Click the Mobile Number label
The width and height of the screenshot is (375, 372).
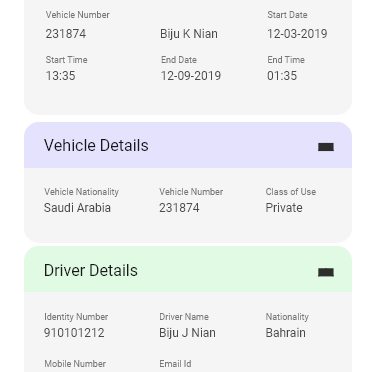pyautogui.click(x=75, y=364)
